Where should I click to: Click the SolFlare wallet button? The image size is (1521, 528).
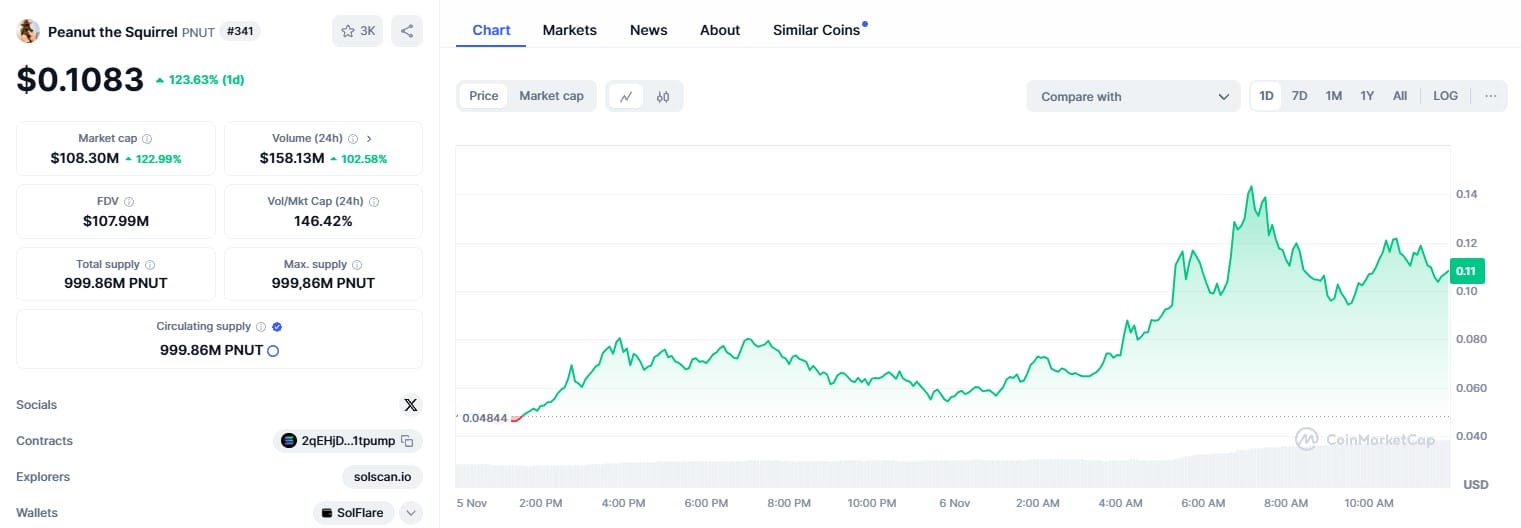[354, 513]
